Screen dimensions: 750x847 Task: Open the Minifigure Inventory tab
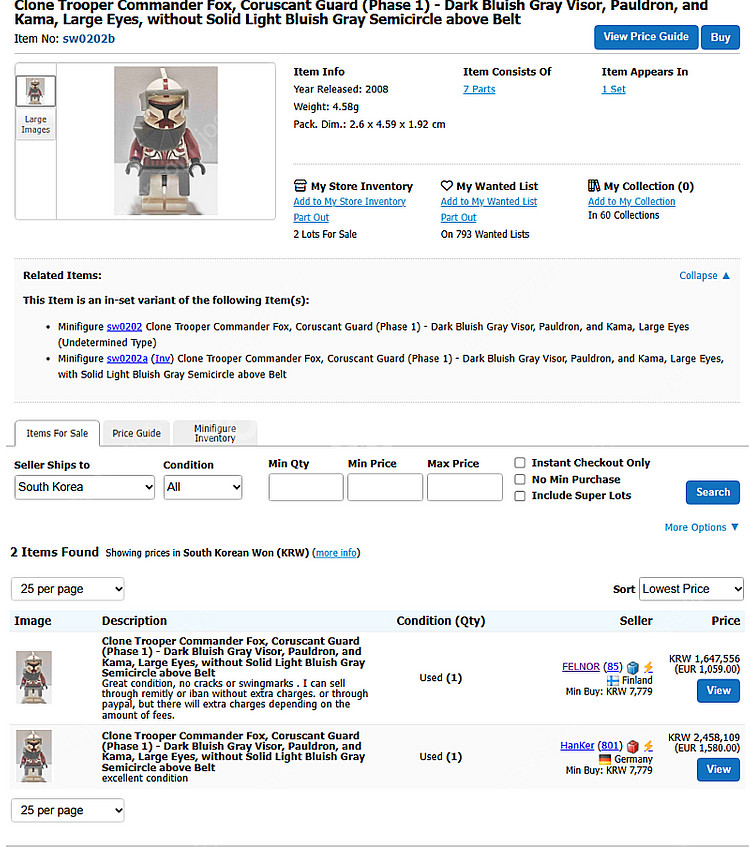pos(215,433)
